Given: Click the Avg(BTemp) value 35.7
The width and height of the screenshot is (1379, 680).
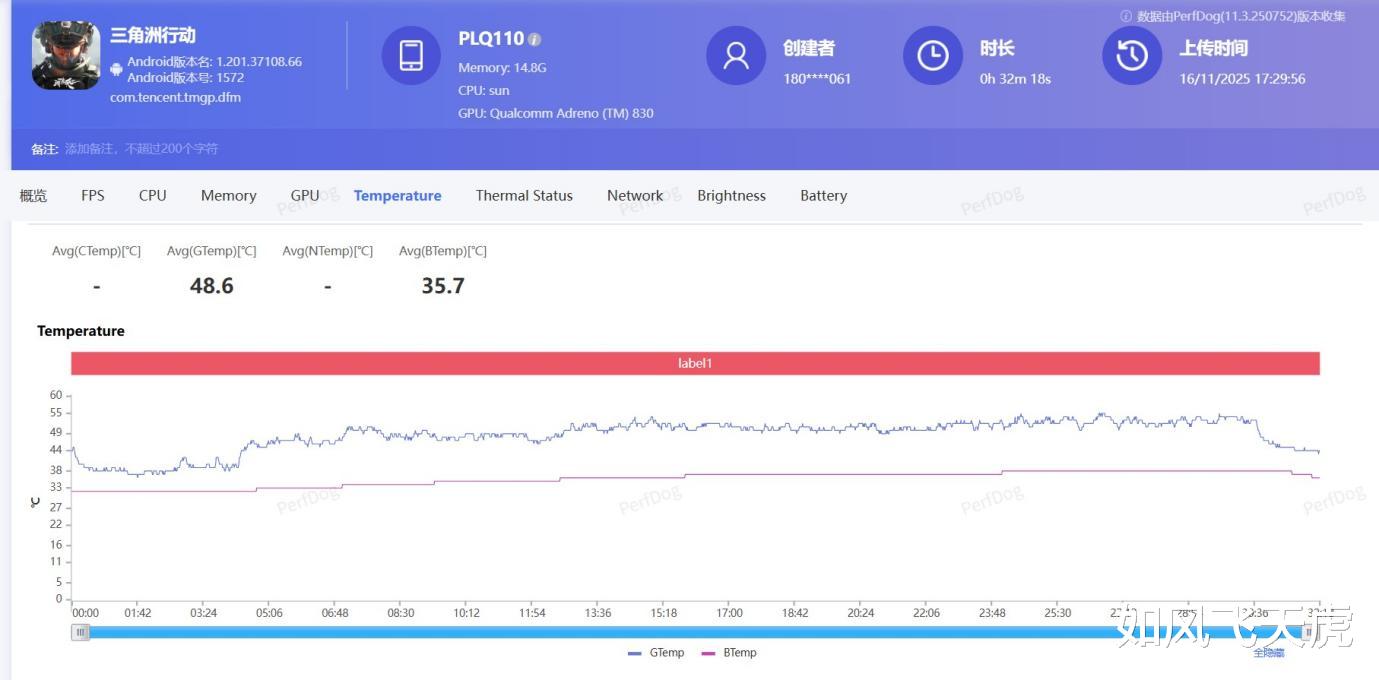Looking at the screenshot, I should tap(443, 286).
